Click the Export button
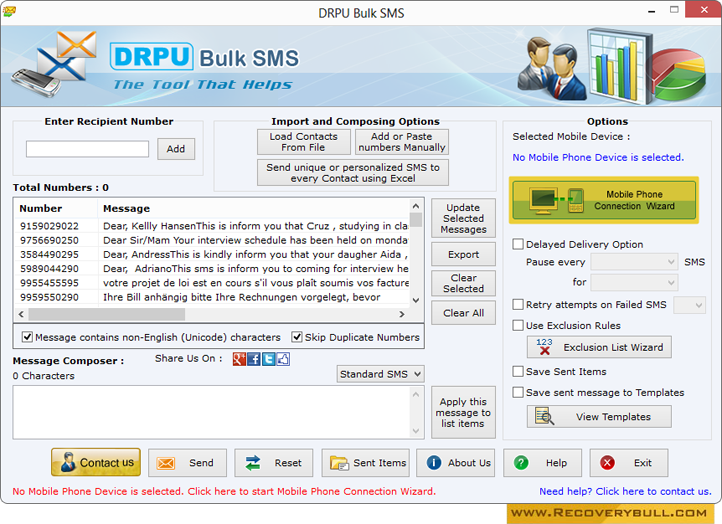This screenshot has width=722, height=524. pyautogui.click(x=463, y=254)
